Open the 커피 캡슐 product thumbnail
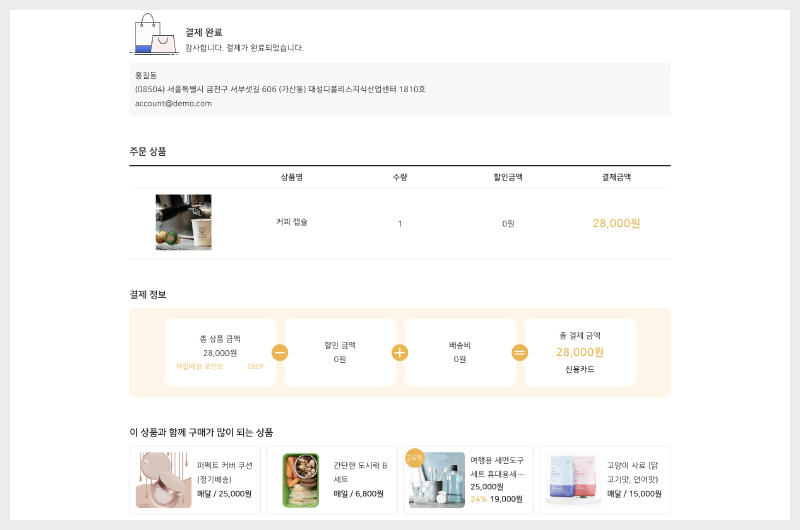The image size is (800, 530). tap(183, 222)
